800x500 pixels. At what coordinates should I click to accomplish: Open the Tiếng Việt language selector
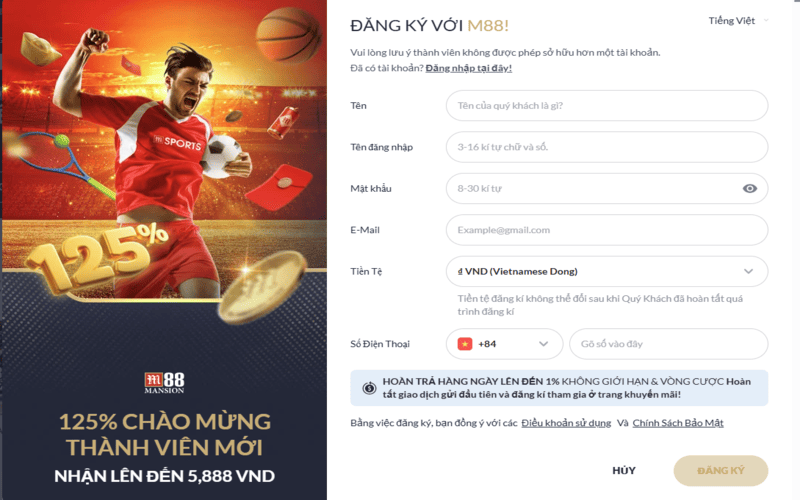click(x=738, y=21)
